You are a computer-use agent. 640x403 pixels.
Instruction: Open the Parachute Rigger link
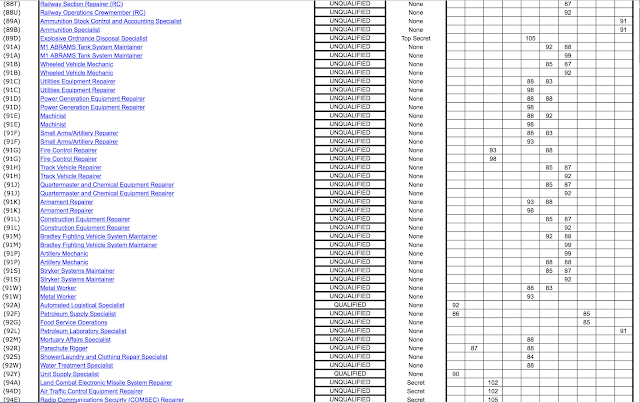(x=64, y=348)
